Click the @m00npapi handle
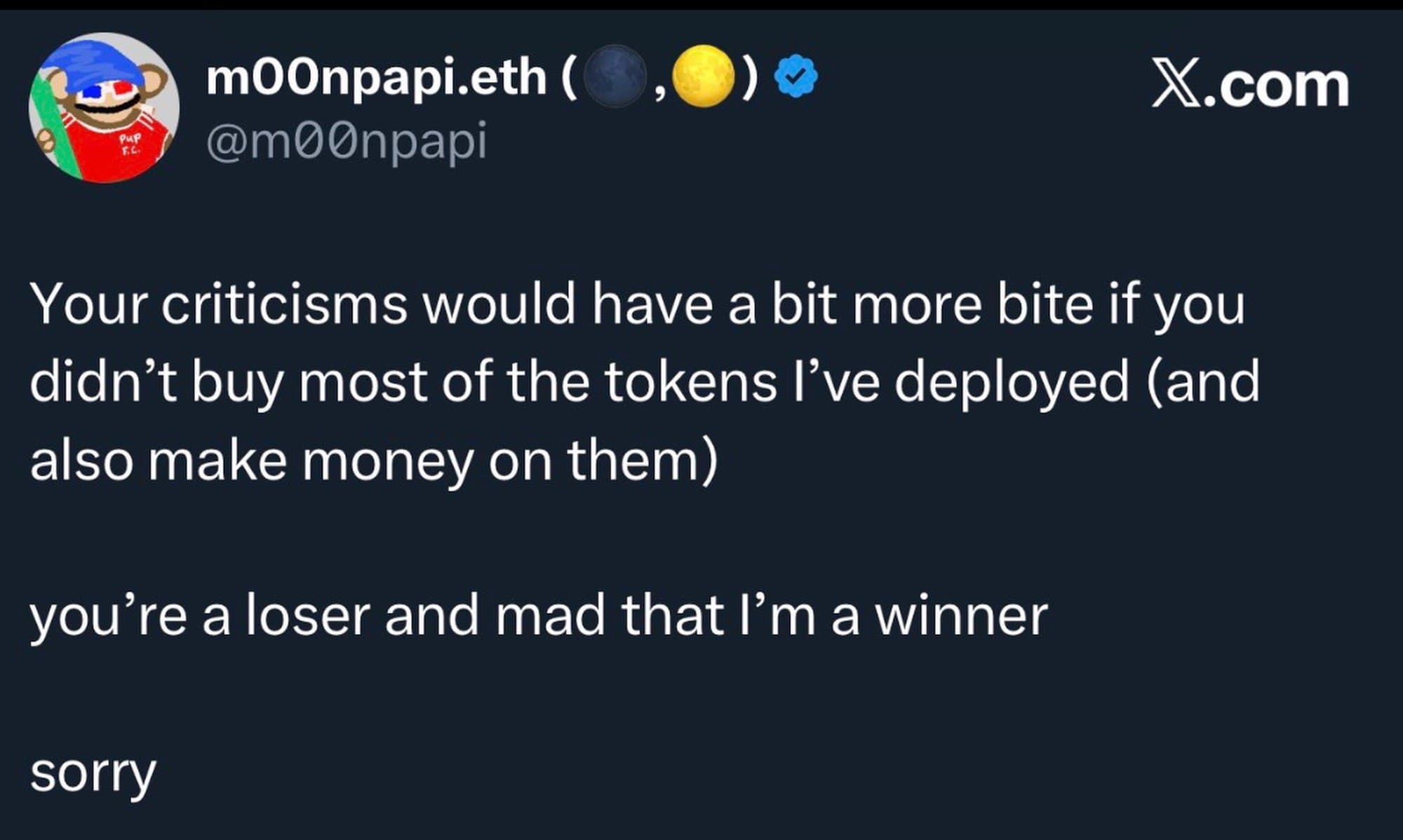The width and height of the screenshot is (1403, 840). pyautogui.click(x=346, y=141)
